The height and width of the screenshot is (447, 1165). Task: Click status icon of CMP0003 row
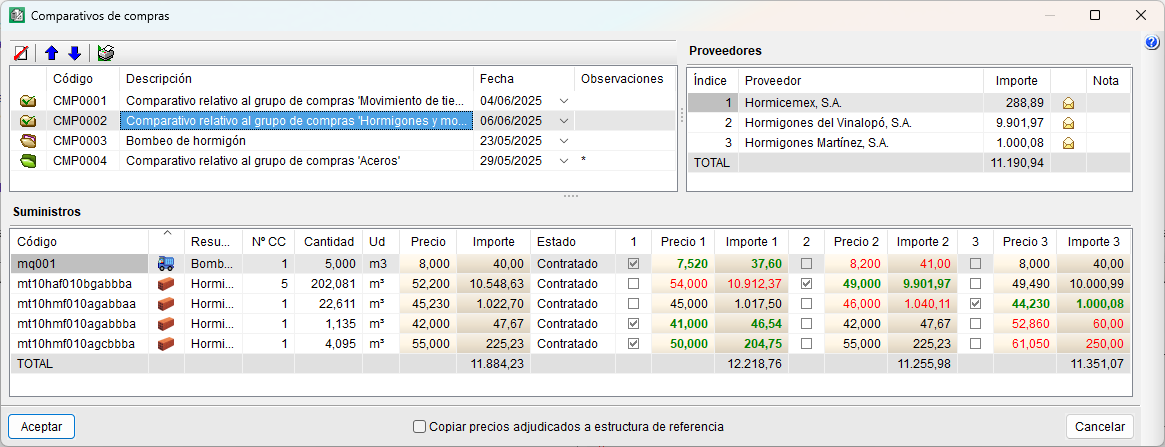coord(28,140)
